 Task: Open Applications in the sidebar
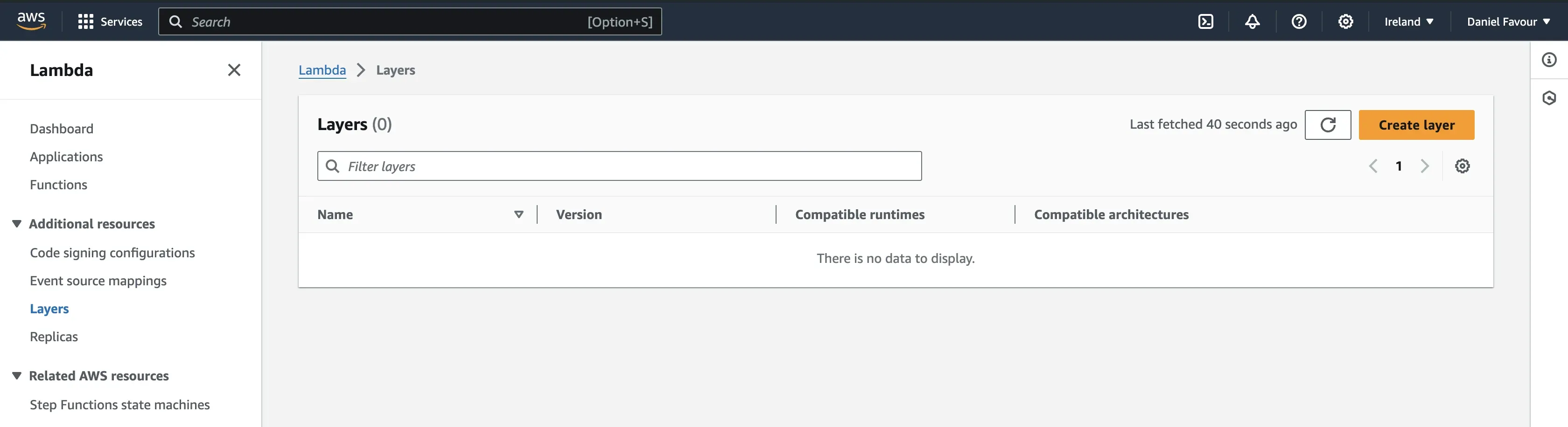[66, 157]
